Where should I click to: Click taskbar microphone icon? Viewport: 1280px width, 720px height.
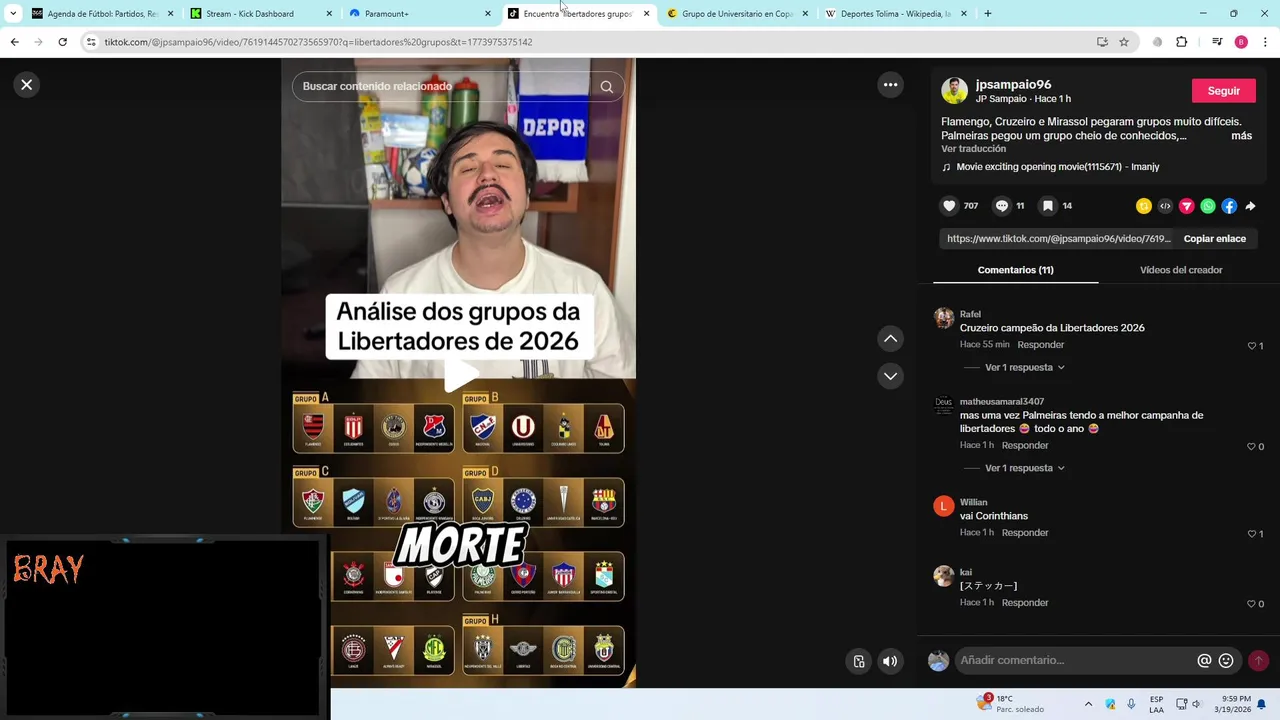(1131, 704)
